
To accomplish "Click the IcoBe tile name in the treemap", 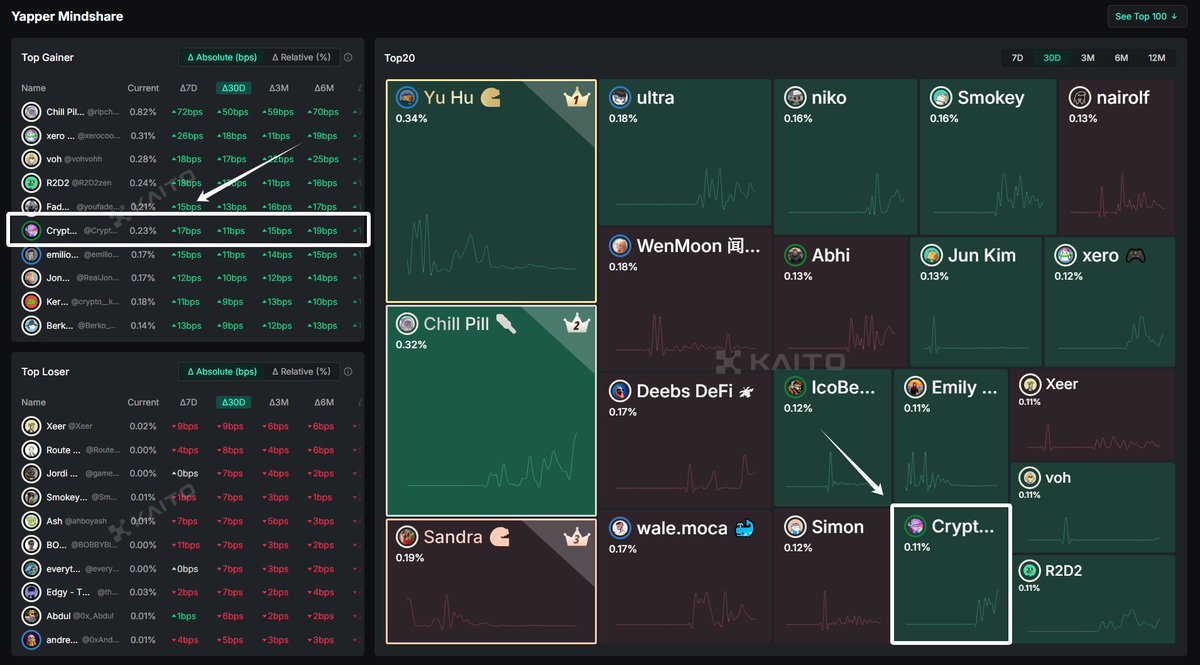I will [x=844, y=388].
